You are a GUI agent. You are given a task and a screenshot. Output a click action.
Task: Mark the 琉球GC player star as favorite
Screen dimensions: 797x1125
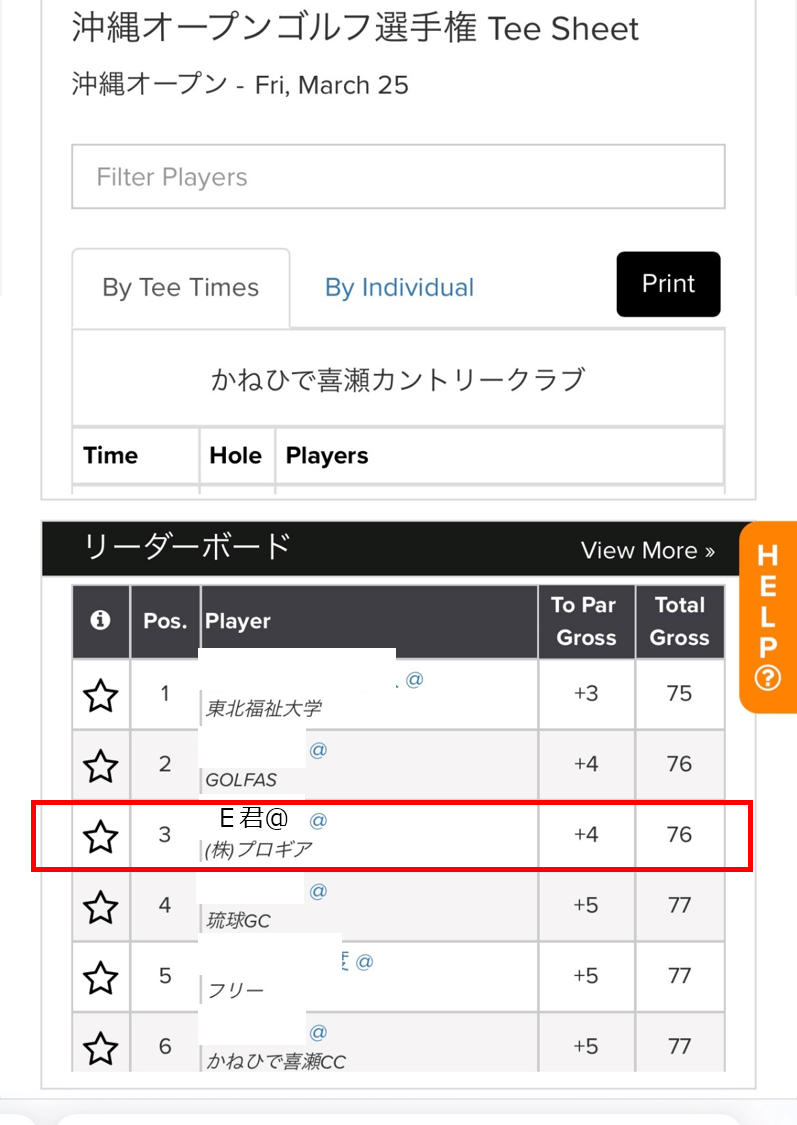click(x=100, y=908)
